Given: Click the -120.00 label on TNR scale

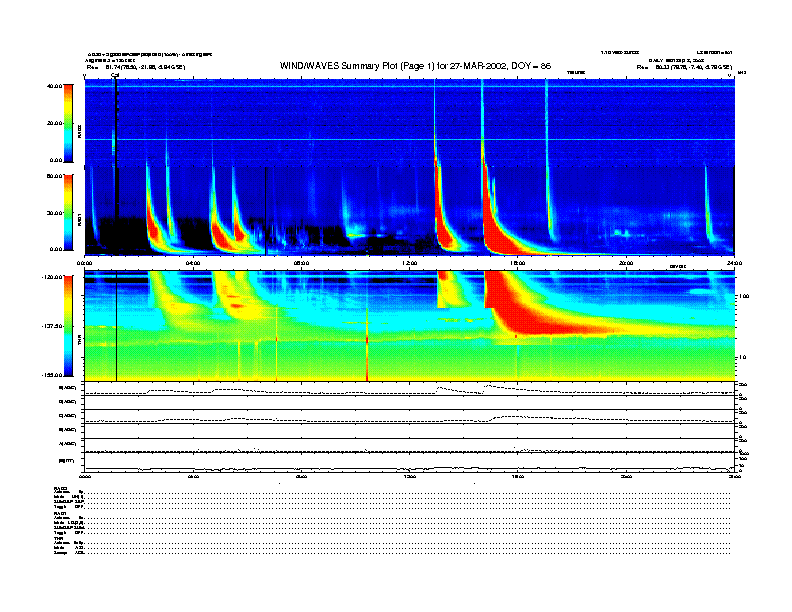Looking at the screenshot, I should 50,277.
